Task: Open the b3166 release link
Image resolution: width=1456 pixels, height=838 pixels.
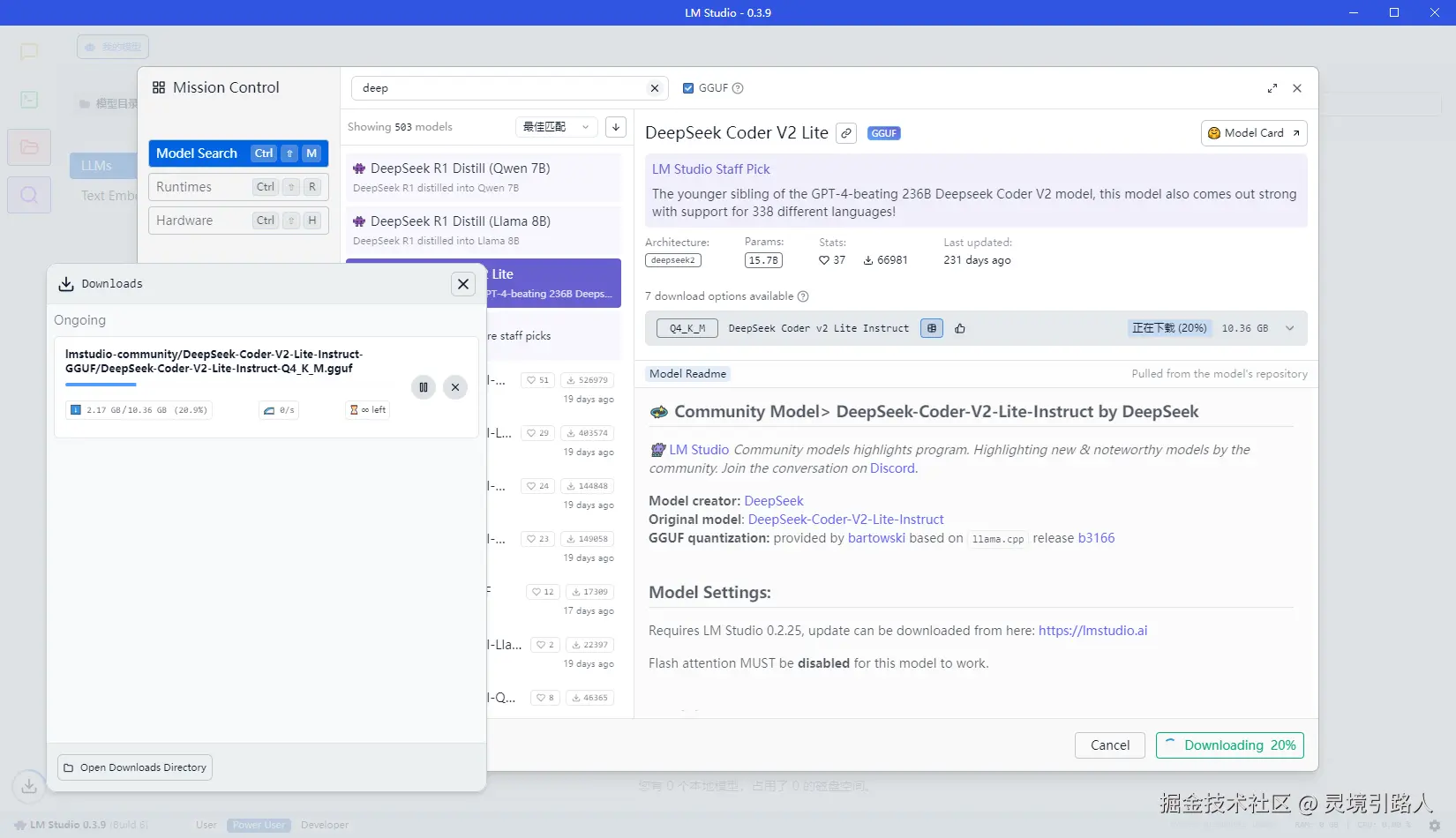Action: 1097,538
